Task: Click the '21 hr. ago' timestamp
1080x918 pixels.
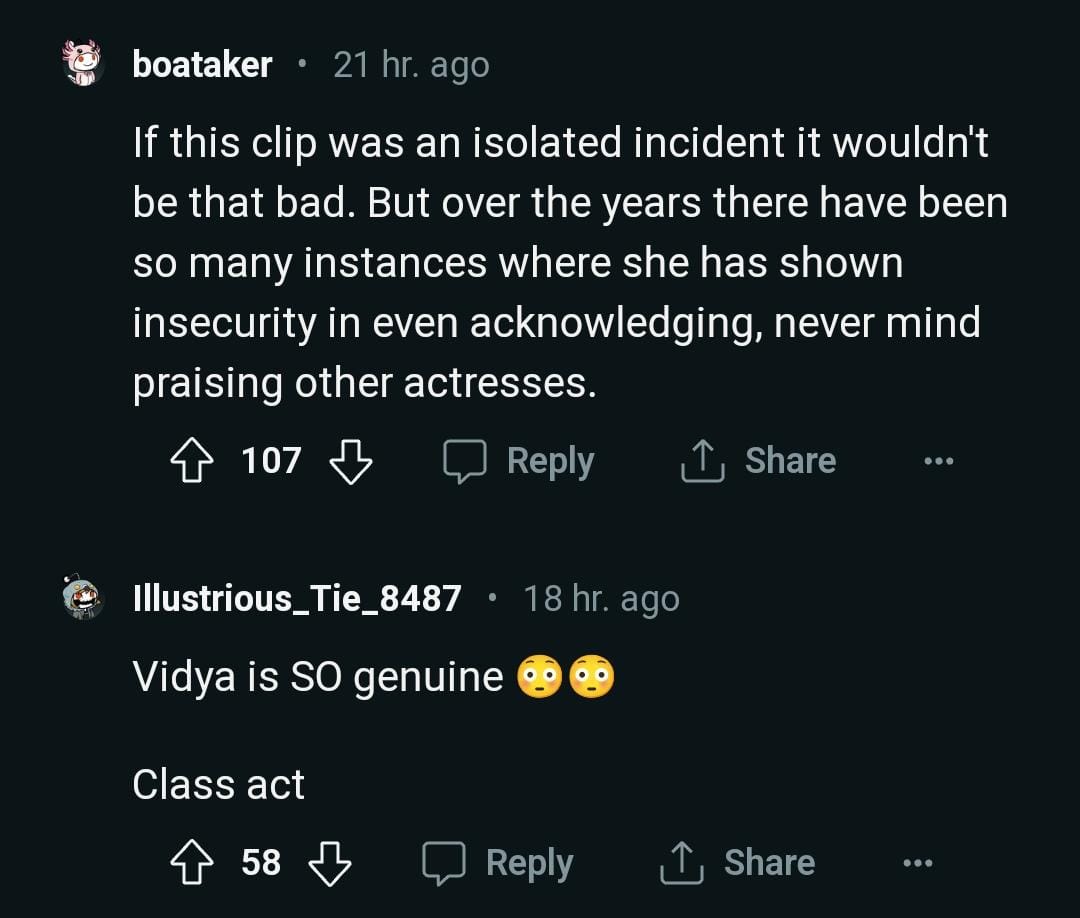Action: tap(411, 65)
